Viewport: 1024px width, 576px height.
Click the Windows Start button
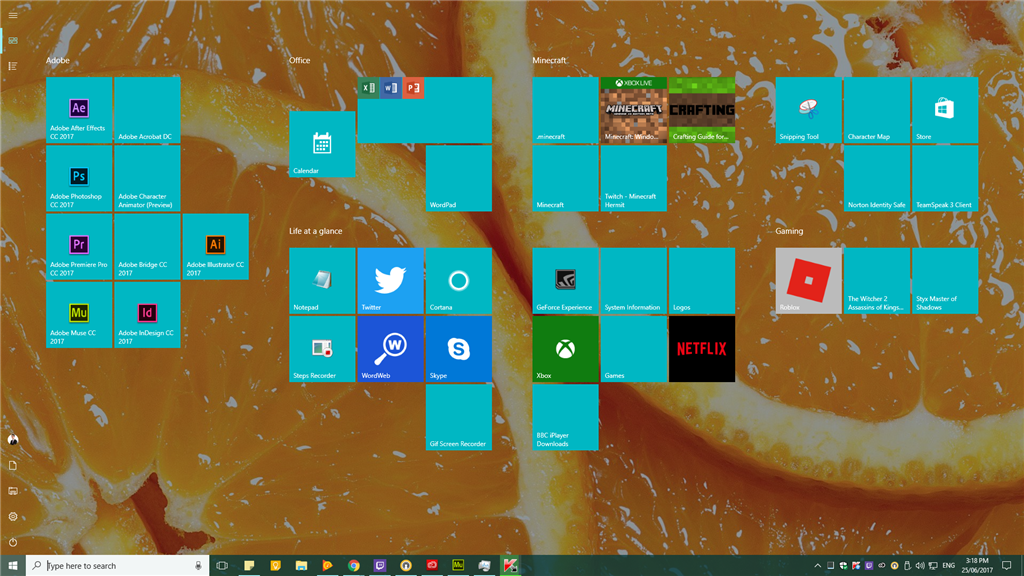pos(13,566)
